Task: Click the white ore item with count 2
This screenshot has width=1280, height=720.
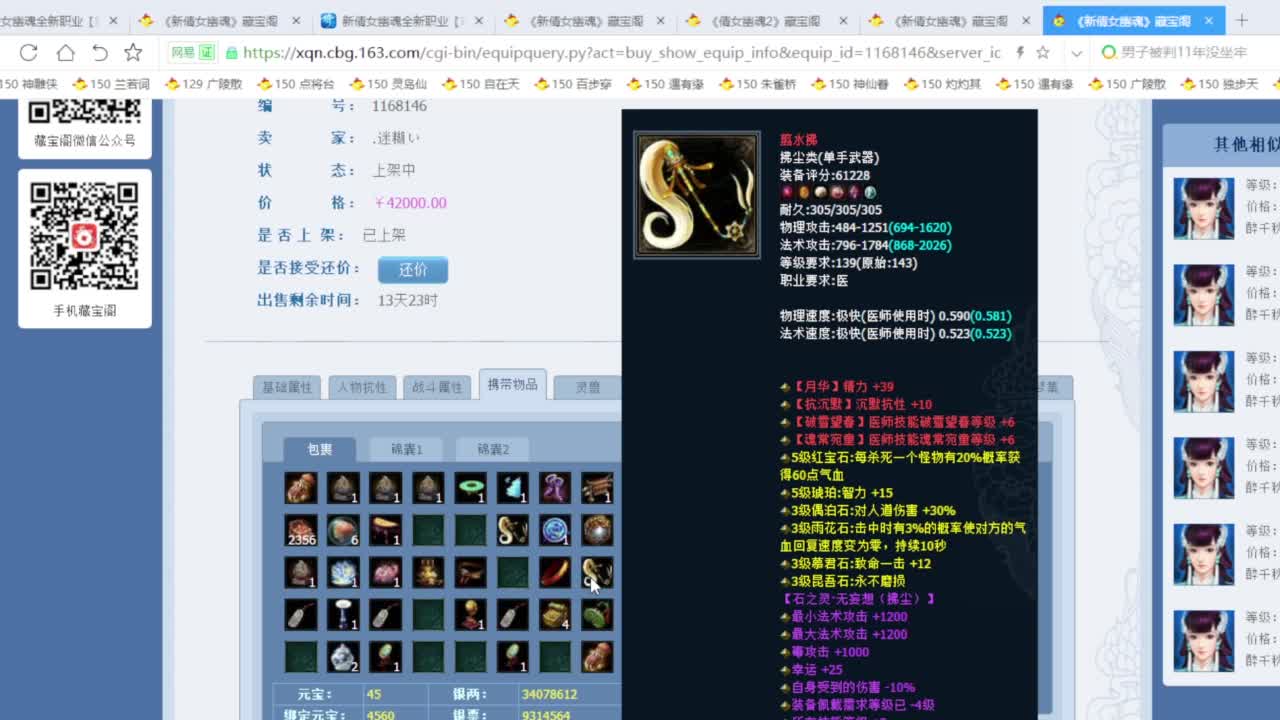Action: click(x=343, y=656)
